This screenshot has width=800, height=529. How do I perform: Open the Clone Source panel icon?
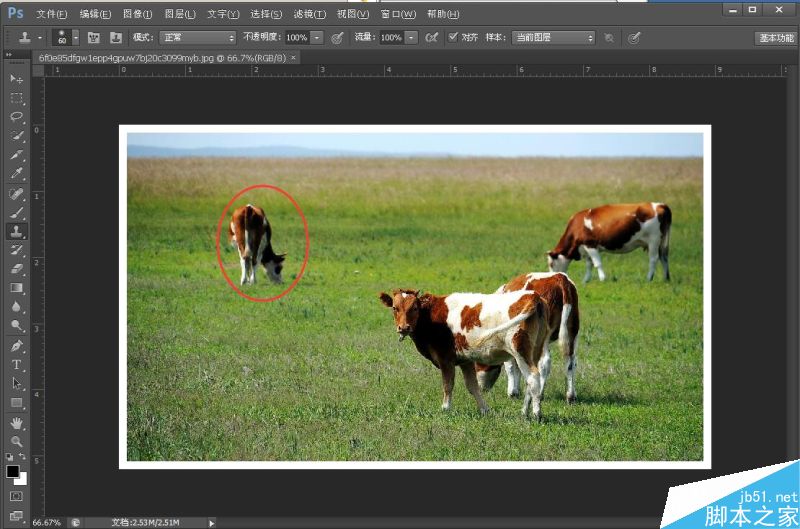116,37
